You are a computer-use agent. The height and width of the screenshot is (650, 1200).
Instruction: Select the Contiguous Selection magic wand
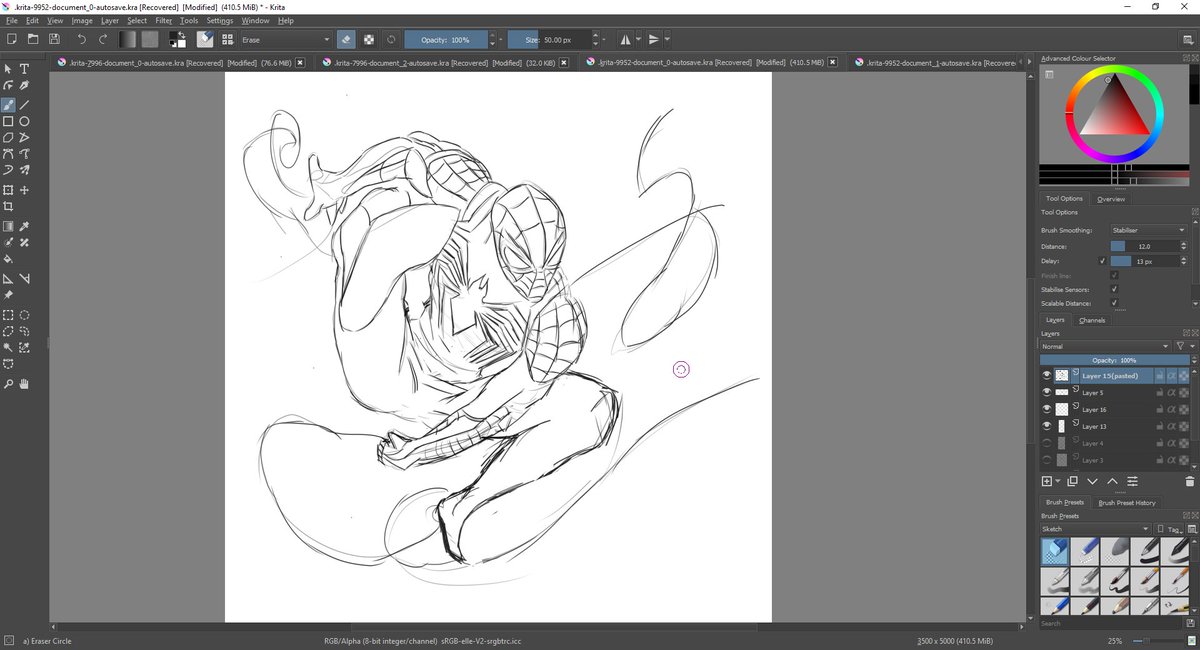[x=8, y=347]
